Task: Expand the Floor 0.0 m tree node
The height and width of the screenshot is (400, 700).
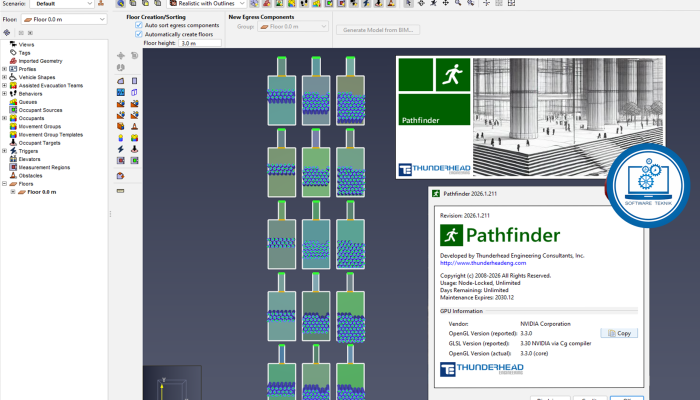Action: [x=12, y=192]
